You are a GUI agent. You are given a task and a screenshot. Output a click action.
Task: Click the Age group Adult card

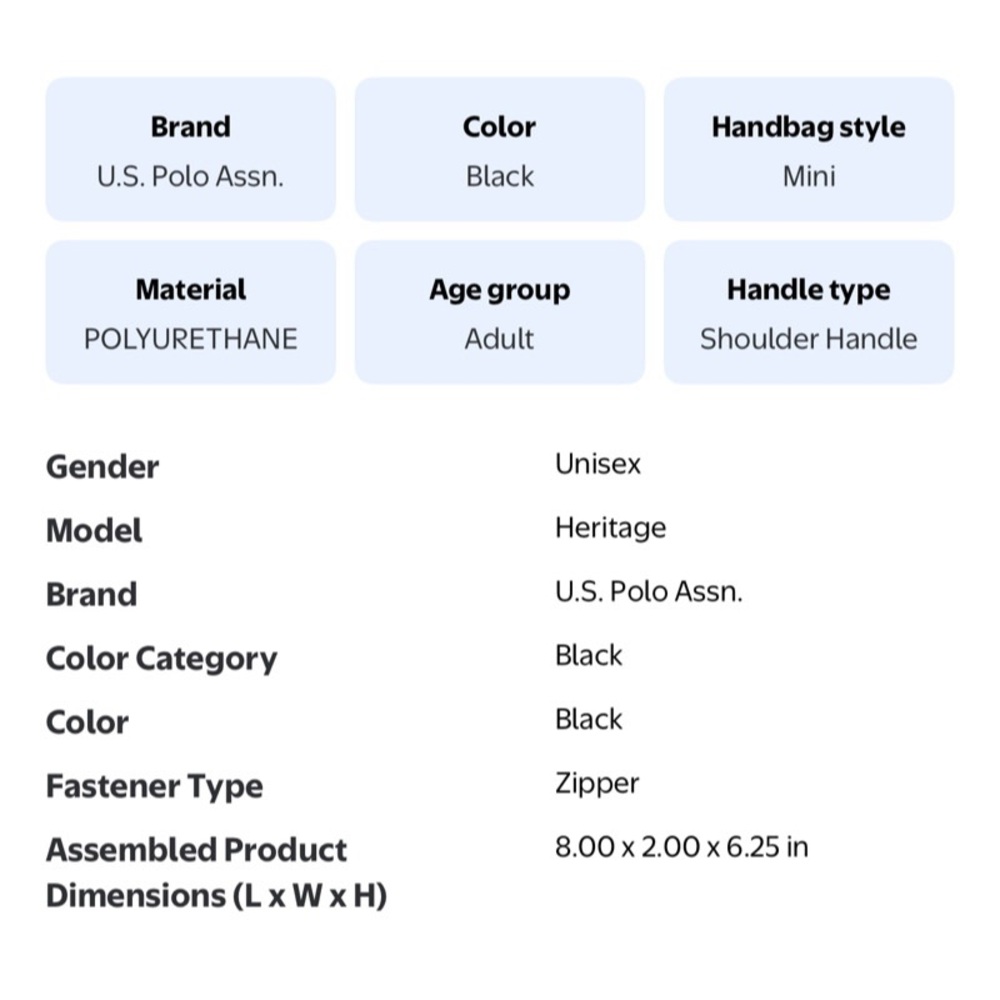[x=499, y=313]
